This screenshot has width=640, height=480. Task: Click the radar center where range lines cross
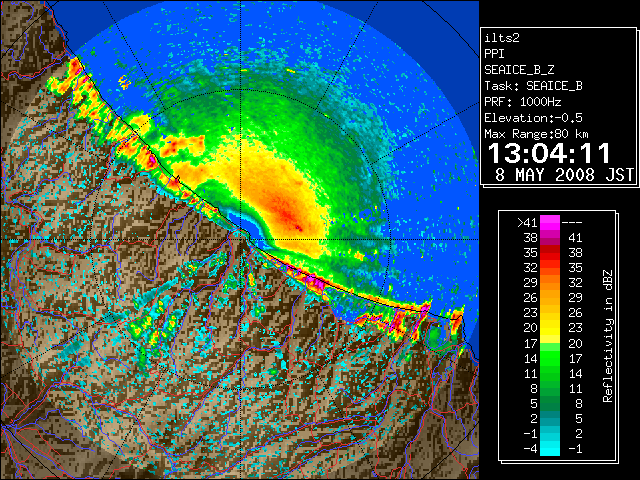click(x=241, y=240)
